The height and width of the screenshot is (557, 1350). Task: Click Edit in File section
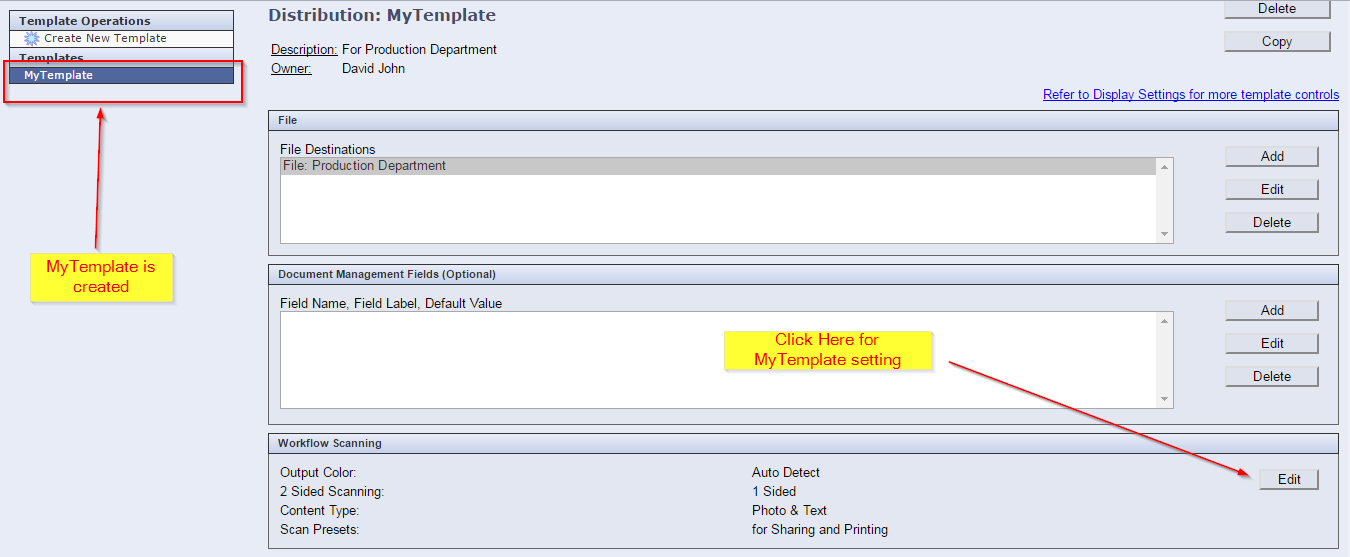(1272, 189)
